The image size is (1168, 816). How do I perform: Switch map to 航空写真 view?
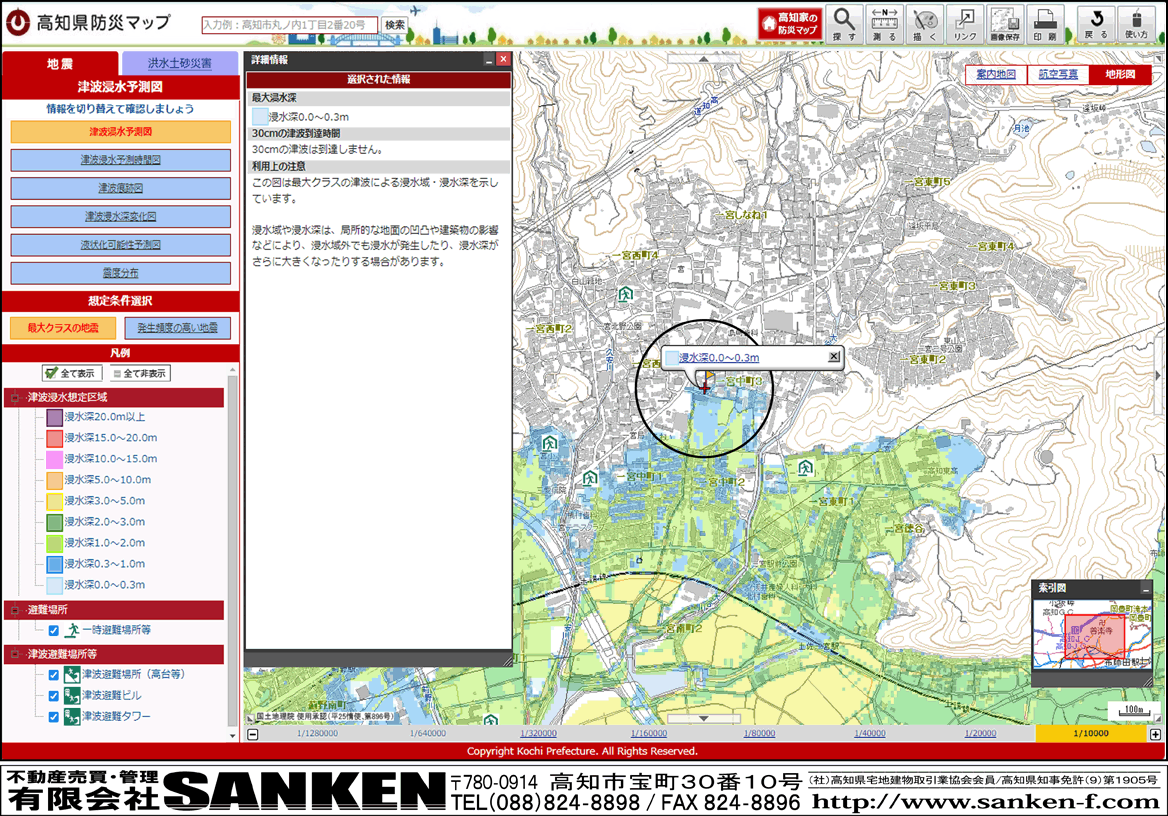point(1058,74)
